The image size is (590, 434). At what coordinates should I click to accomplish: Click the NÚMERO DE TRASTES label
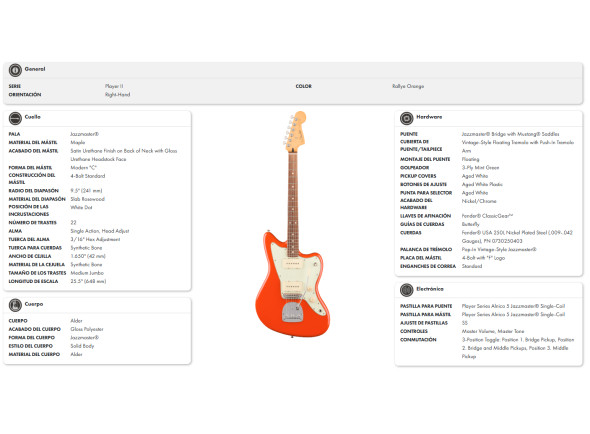tap(33, 222)
